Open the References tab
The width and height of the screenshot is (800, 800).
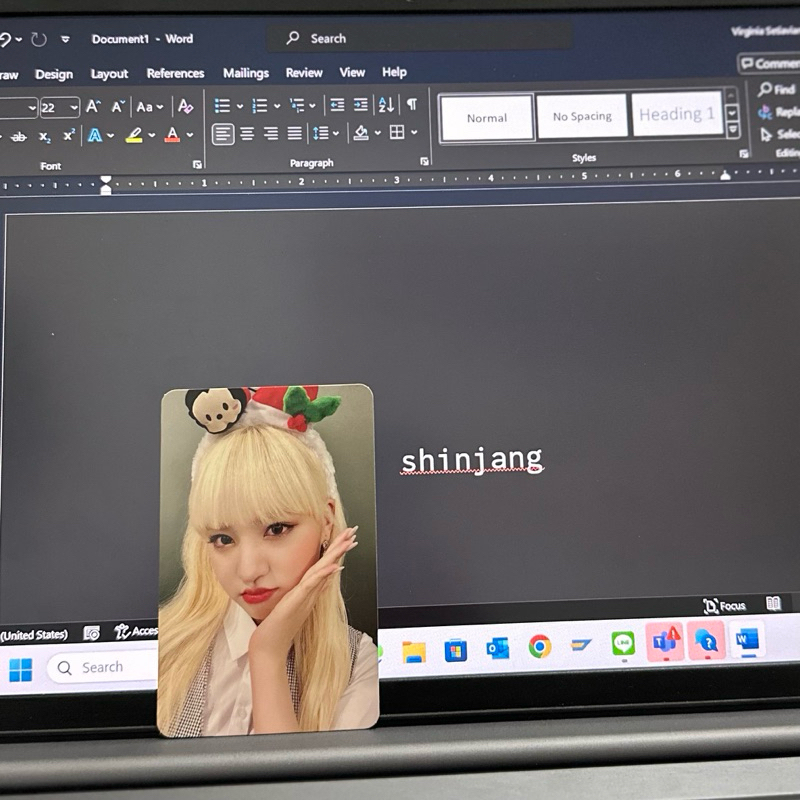pyautogui.click(x=175, y=73)
